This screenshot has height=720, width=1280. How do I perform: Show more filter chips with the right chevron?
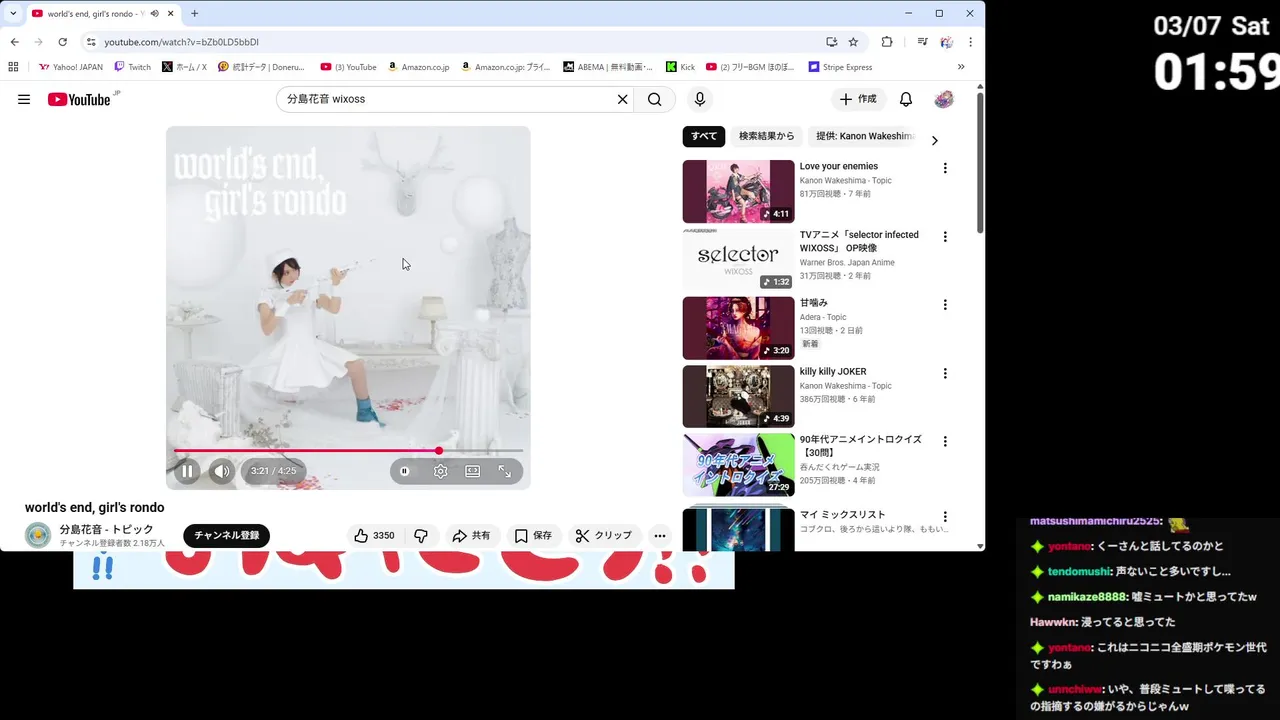(x=935, y=141)
